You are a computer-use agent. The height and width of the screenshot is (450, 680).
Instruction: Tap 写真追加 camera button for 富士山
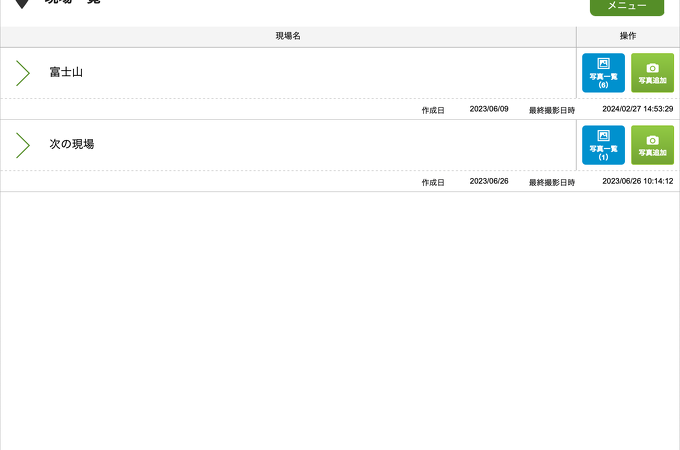point(652,73)
